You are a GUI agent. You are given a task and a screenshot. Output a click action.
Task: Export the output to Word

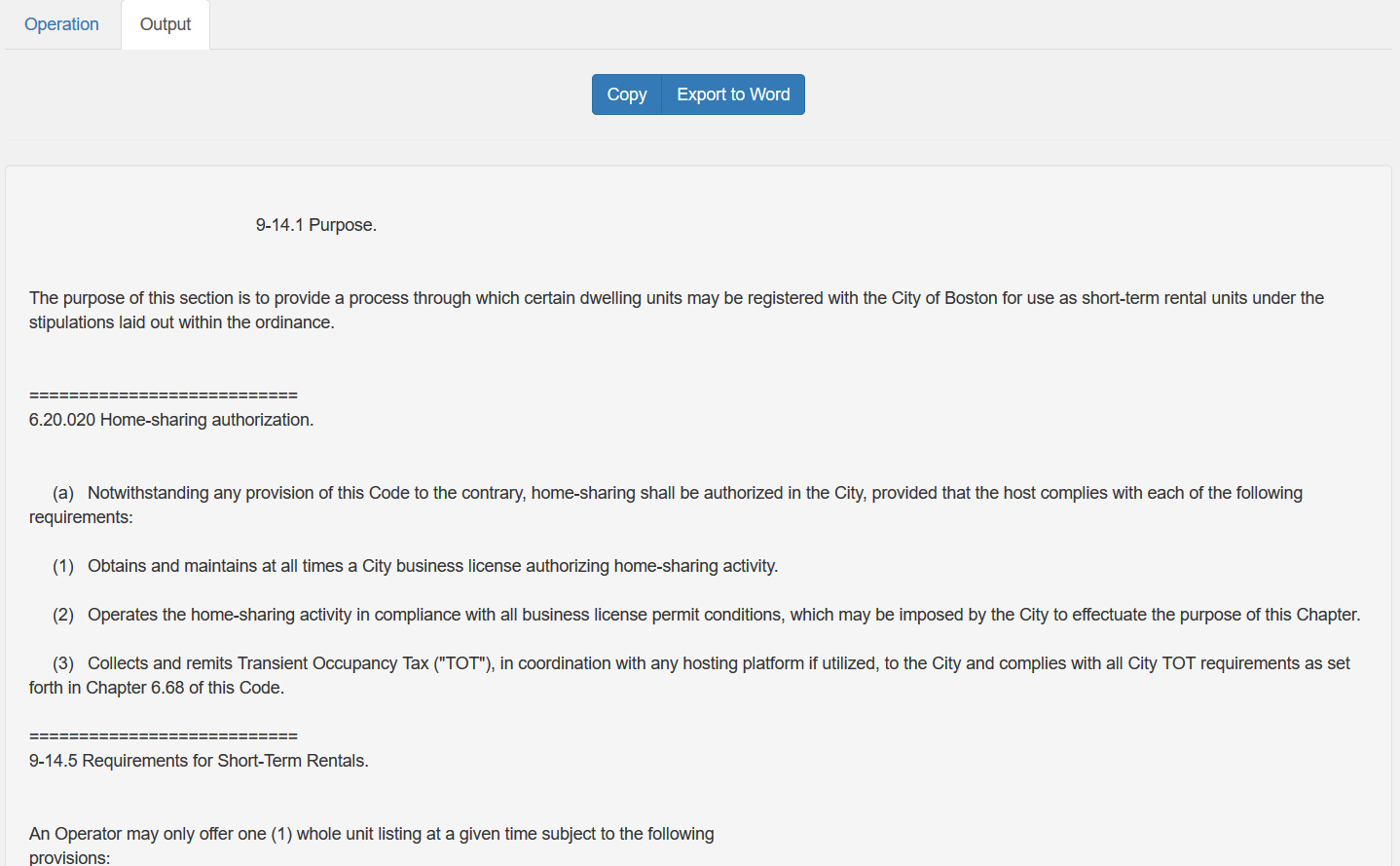(733, 94)
